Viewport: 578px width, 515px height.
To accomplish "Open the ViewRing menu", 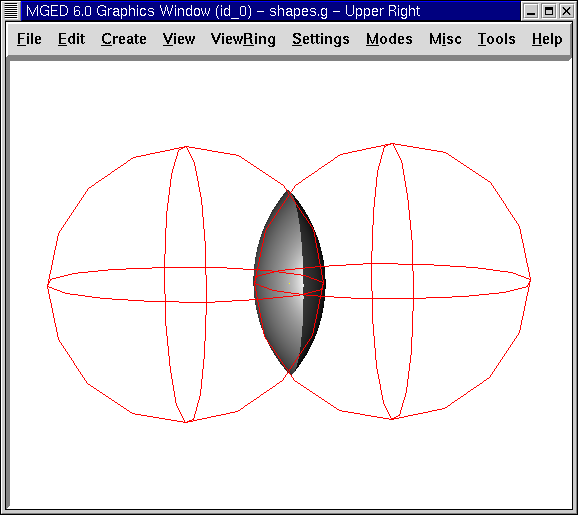I will point(243,39).
